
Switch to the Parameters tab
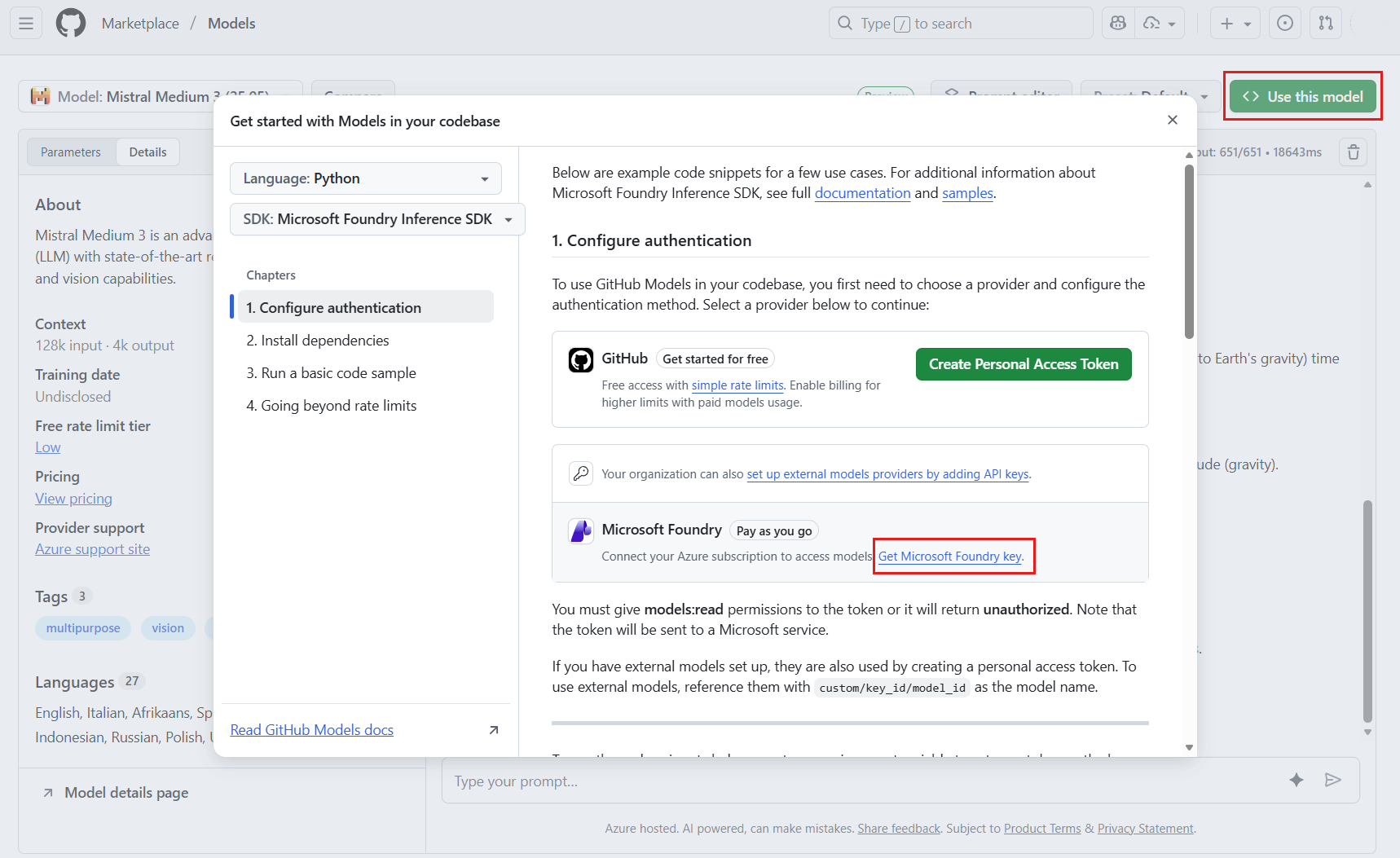click(x=71, y=152)
